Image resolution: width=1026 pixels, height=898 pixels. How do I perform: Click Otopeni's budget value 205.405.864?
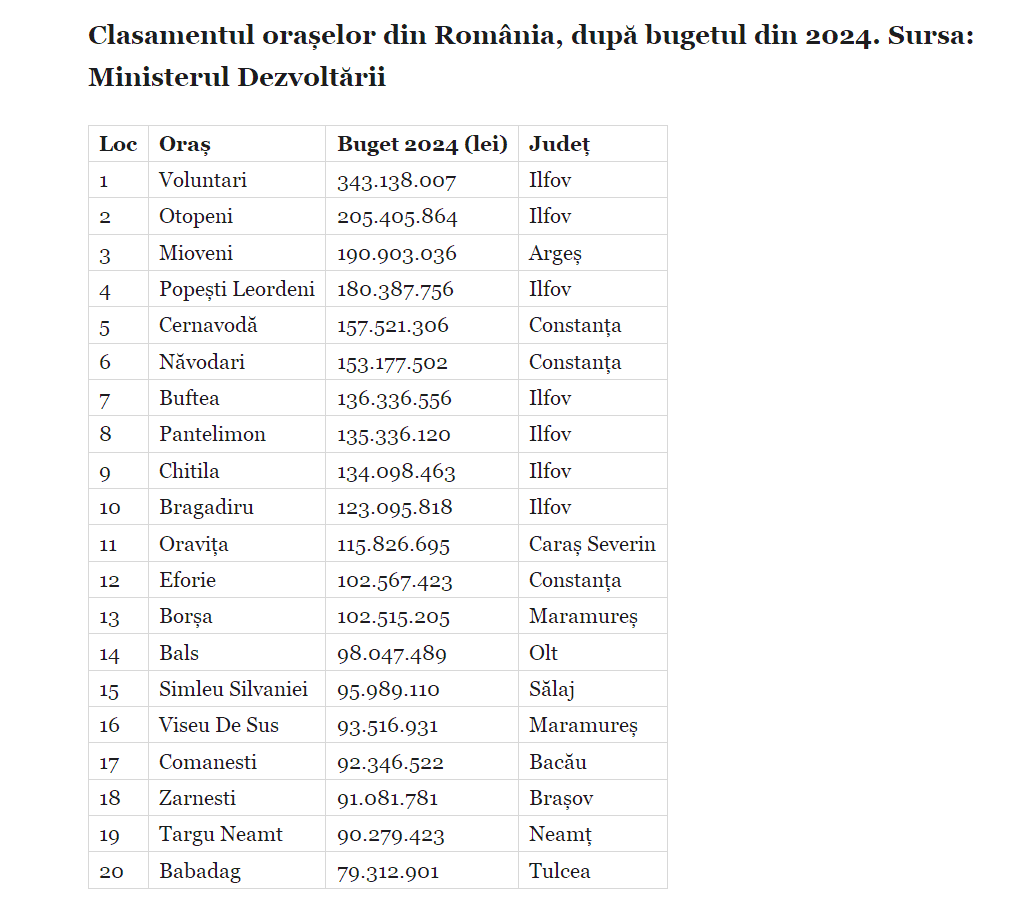pyautogui.click(x=397, y=217)
